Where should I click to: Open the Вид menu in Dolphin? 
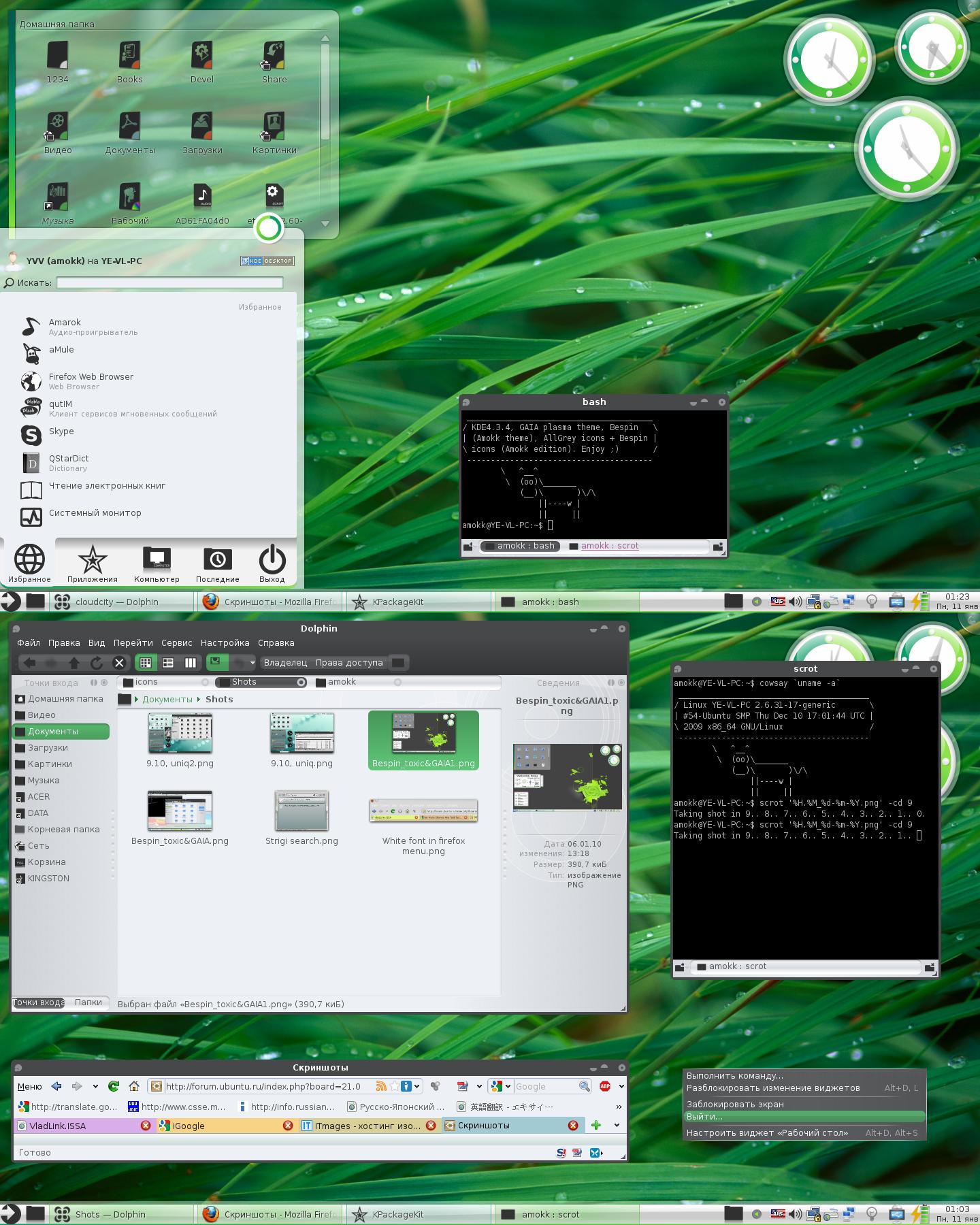[x=97, y=642]
